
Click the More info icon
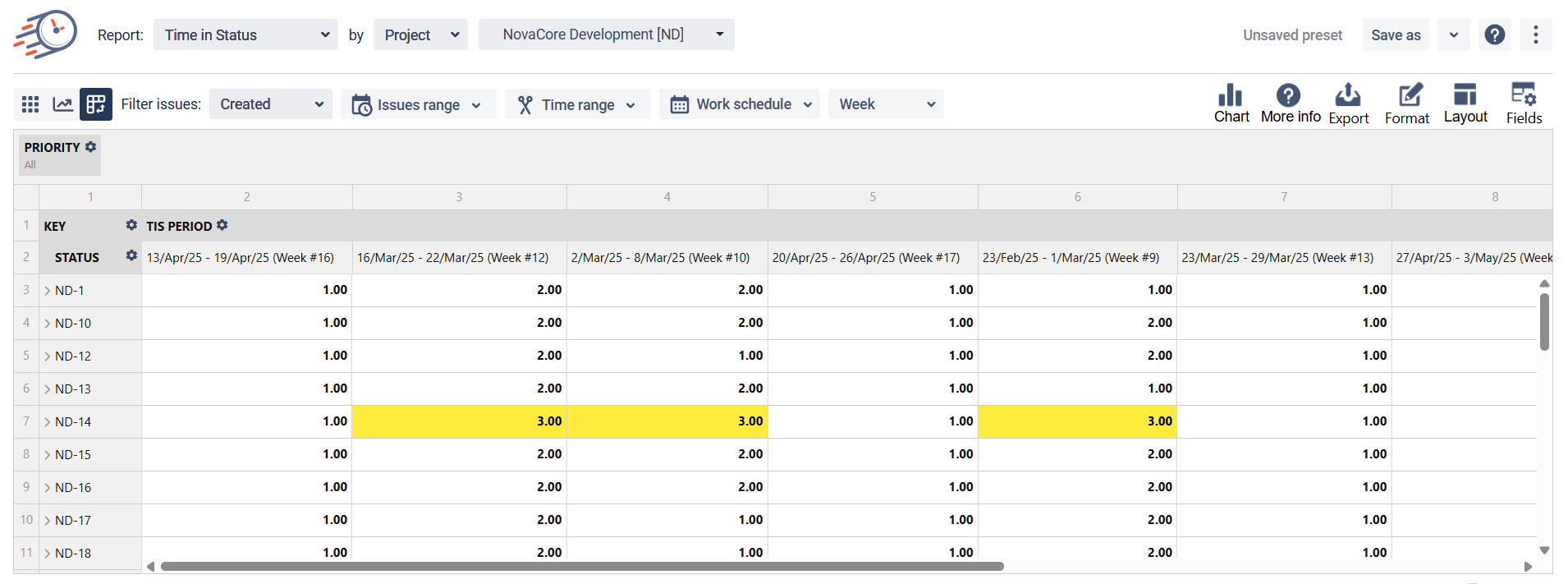click(x=1290, y=103)
